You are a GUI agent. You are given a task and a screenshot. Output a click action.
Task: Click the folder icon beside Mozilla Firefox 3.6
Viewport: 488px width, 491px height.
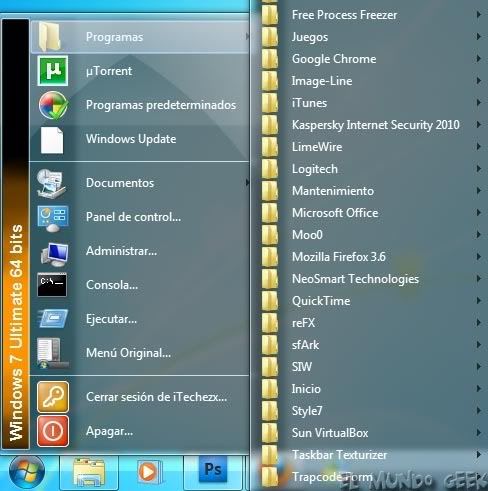(270, 257)
